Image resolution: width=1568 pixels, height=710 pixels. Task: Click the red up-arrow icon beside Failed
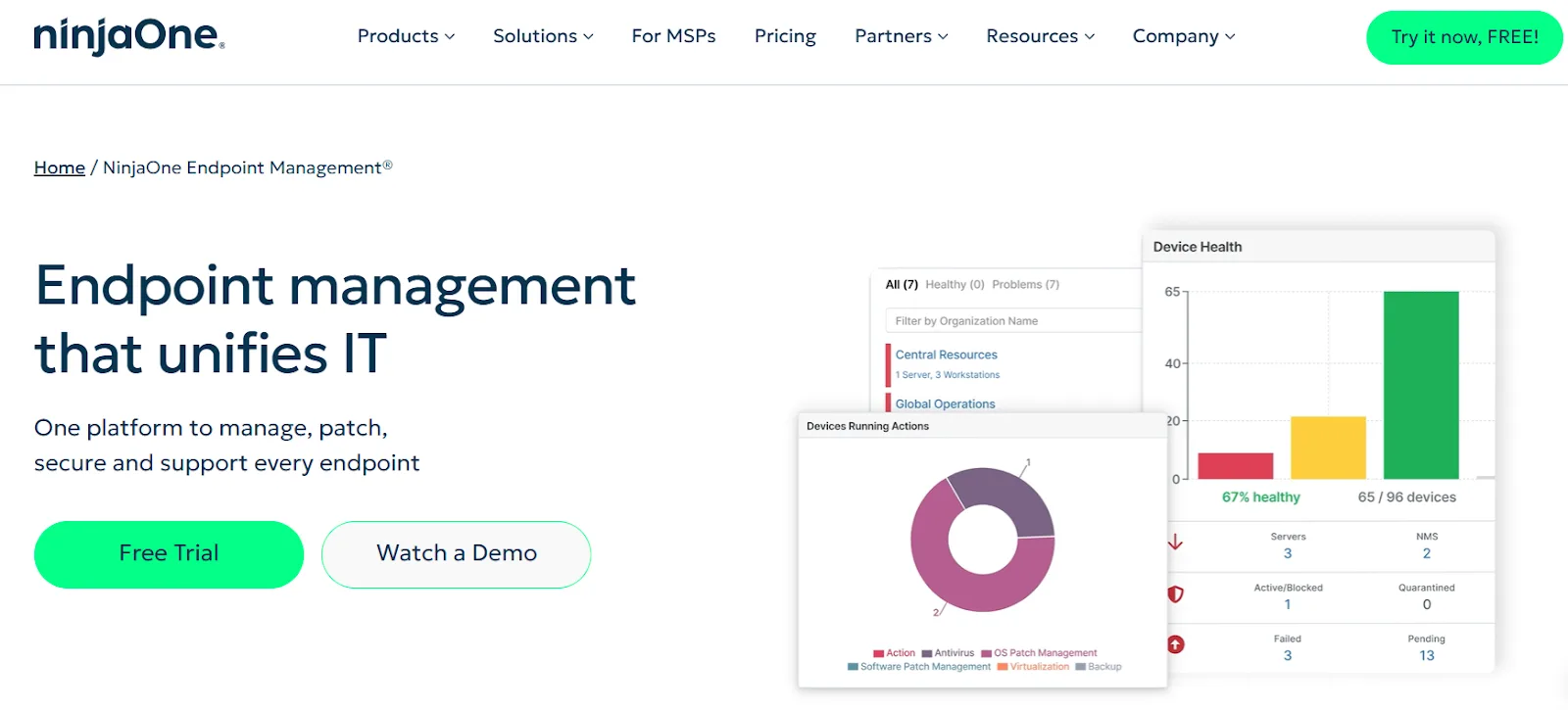[1176, 644]
